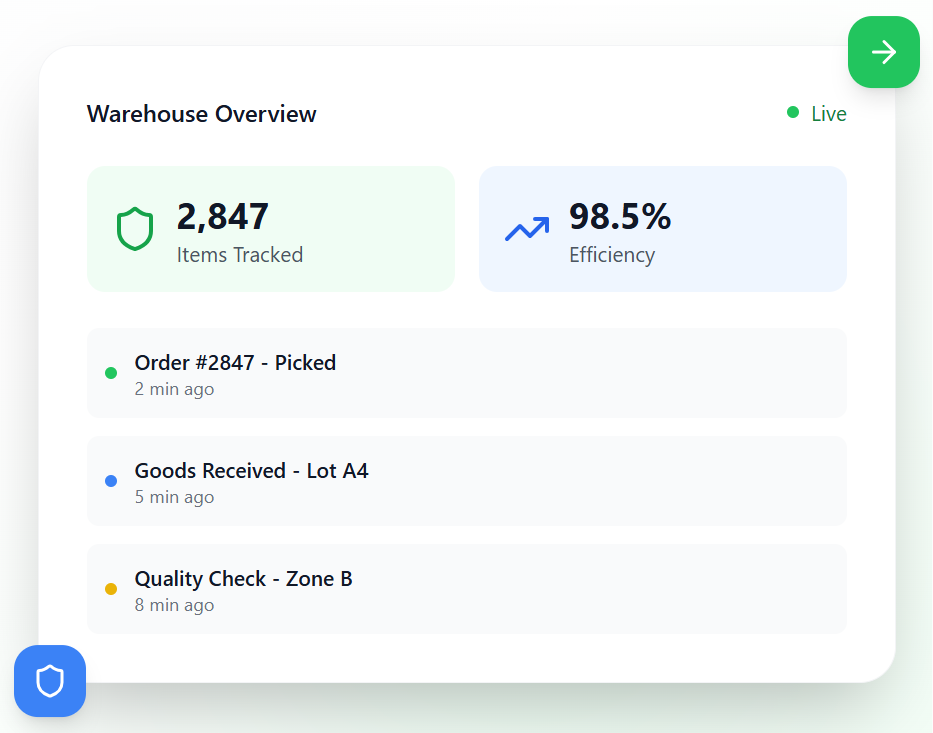Click the 98.5% Efficiency card

(x=662, y=229)
